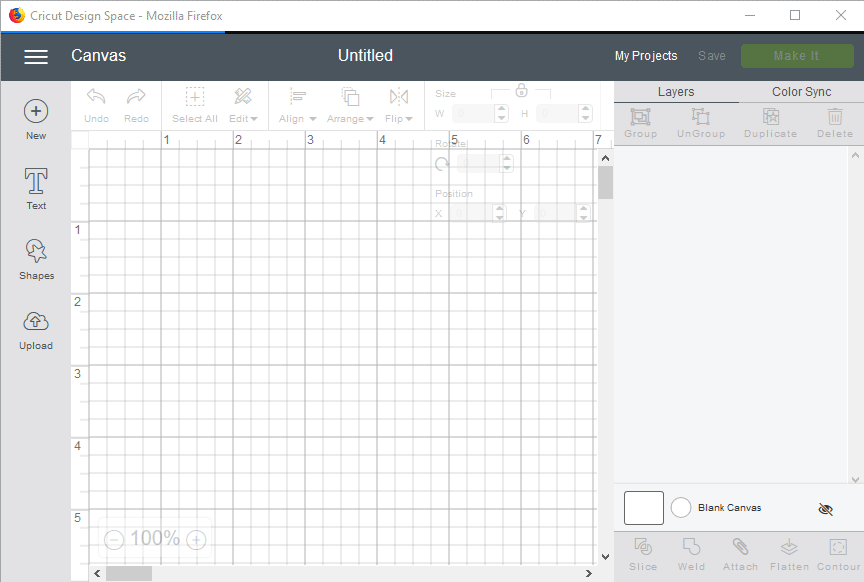Click the Redo arrow icon
The width and height of the screenshot is (864, 582).
coord(136,97)
